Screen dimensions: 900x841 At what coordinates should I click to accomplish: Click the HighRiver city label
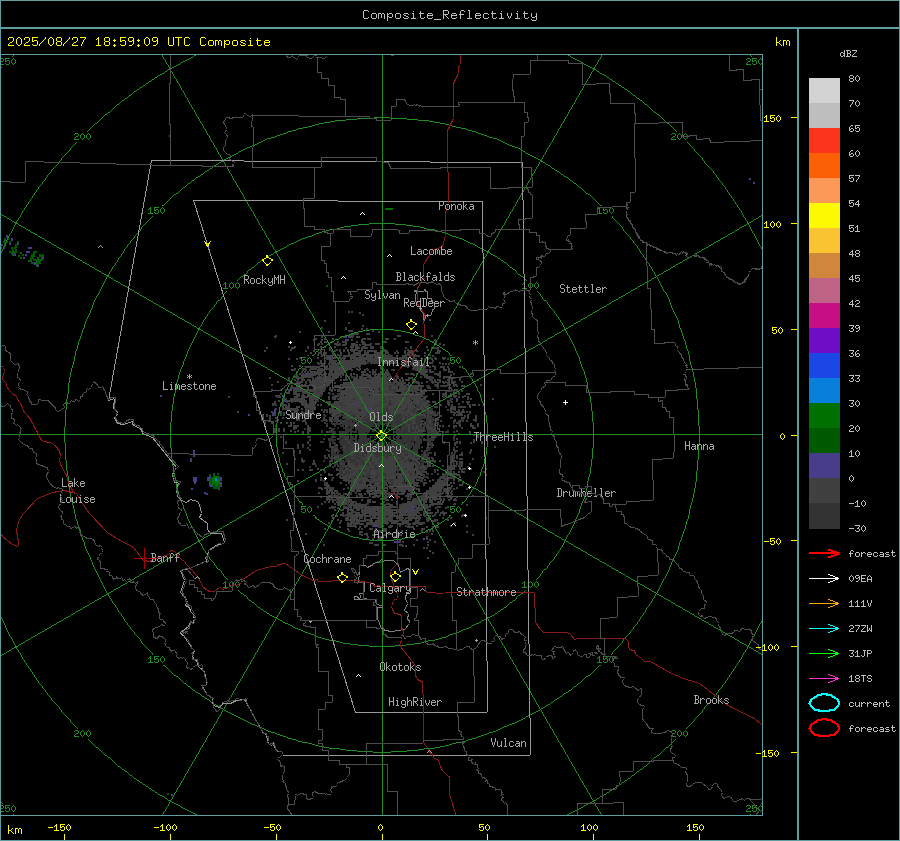pyautogui.click(x=414, y=702)
